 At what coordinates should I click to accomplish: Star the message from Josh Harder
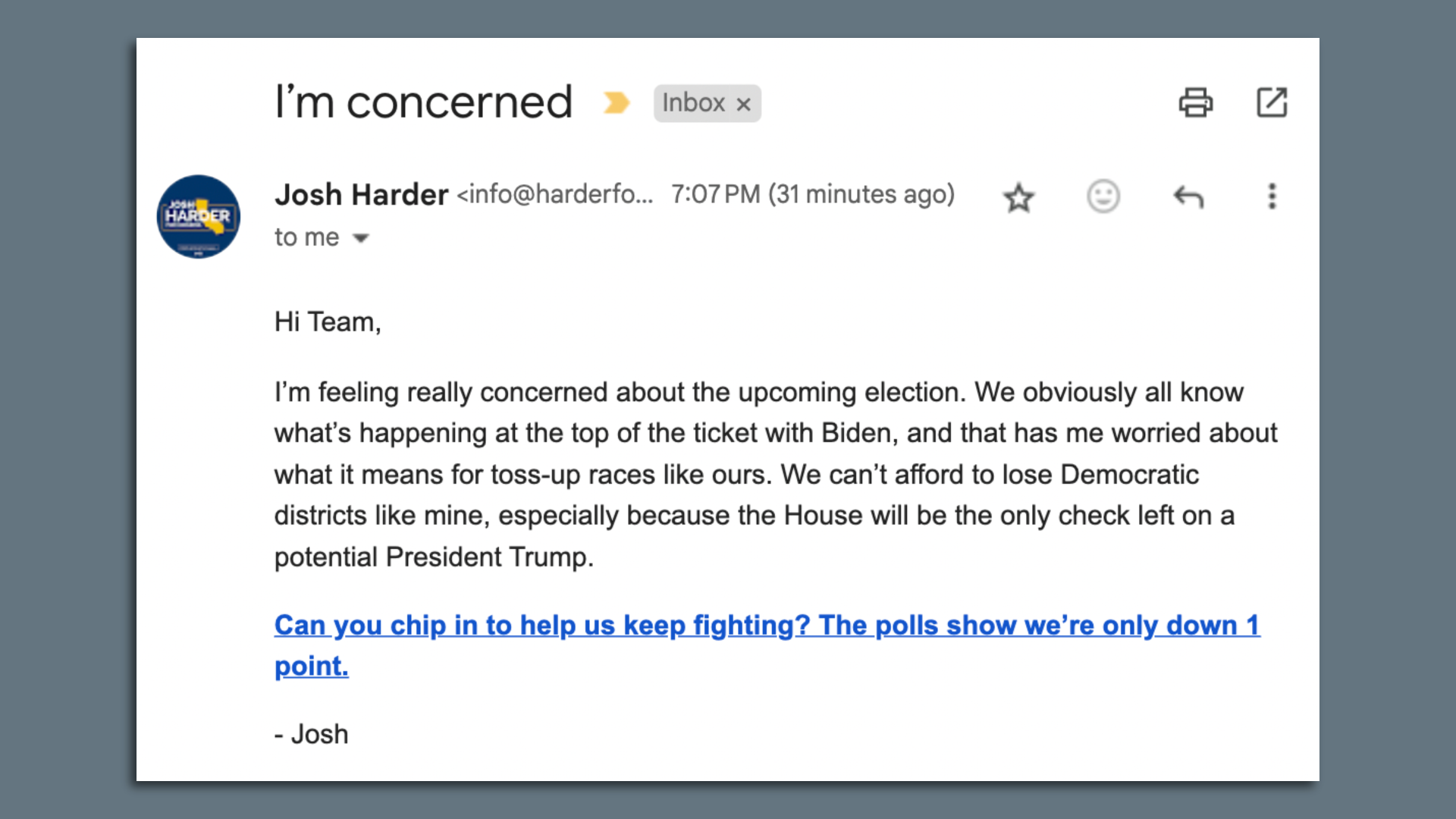tap(1019, 196)
